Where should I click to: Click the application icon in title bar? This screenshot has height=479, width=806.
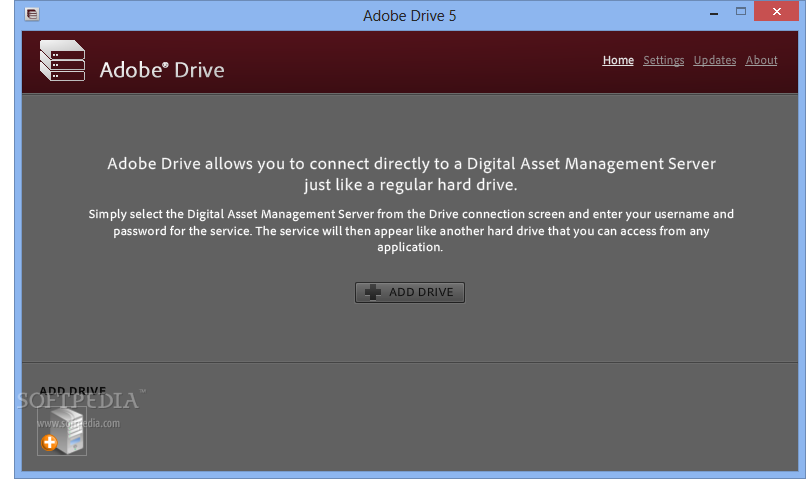(32, 14)
